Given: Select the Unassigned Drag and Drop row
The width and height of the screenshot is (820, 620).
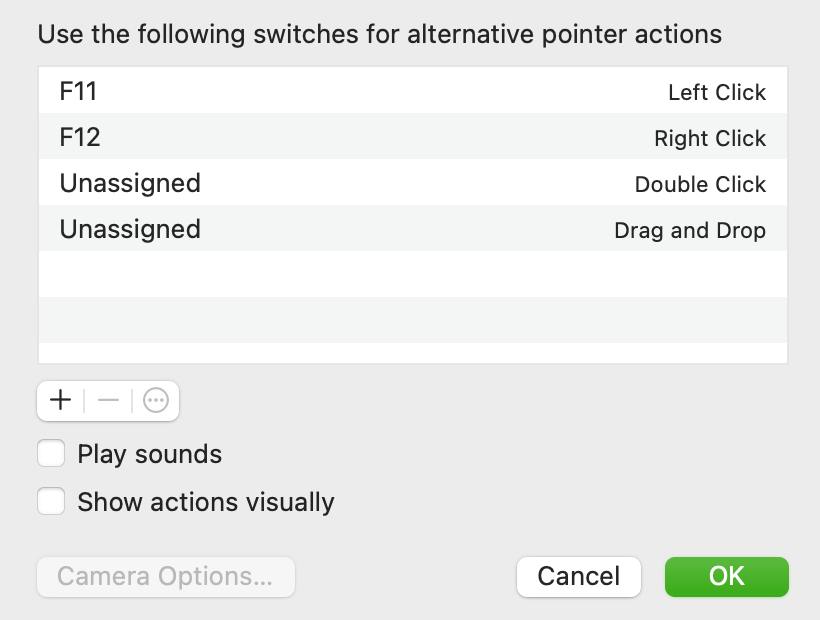Looking at the screenshot, I should pyautogui.click(x=413, y=228).
